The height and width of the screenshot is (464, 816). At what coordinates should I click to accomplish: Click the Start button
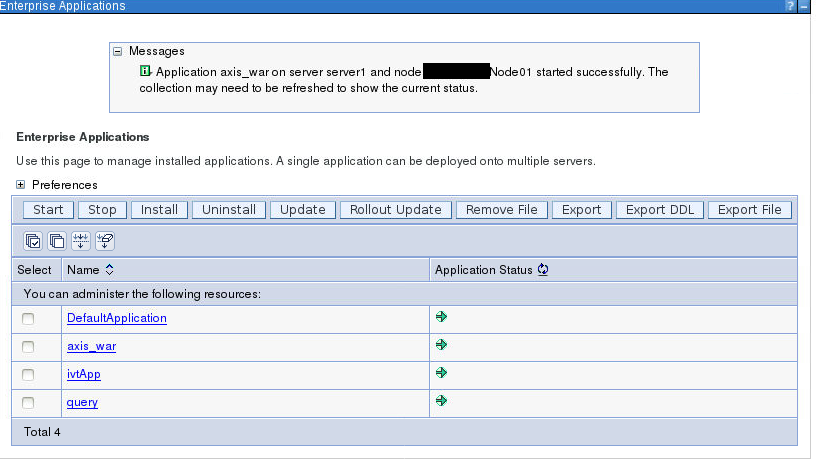(x=48, y=210)
